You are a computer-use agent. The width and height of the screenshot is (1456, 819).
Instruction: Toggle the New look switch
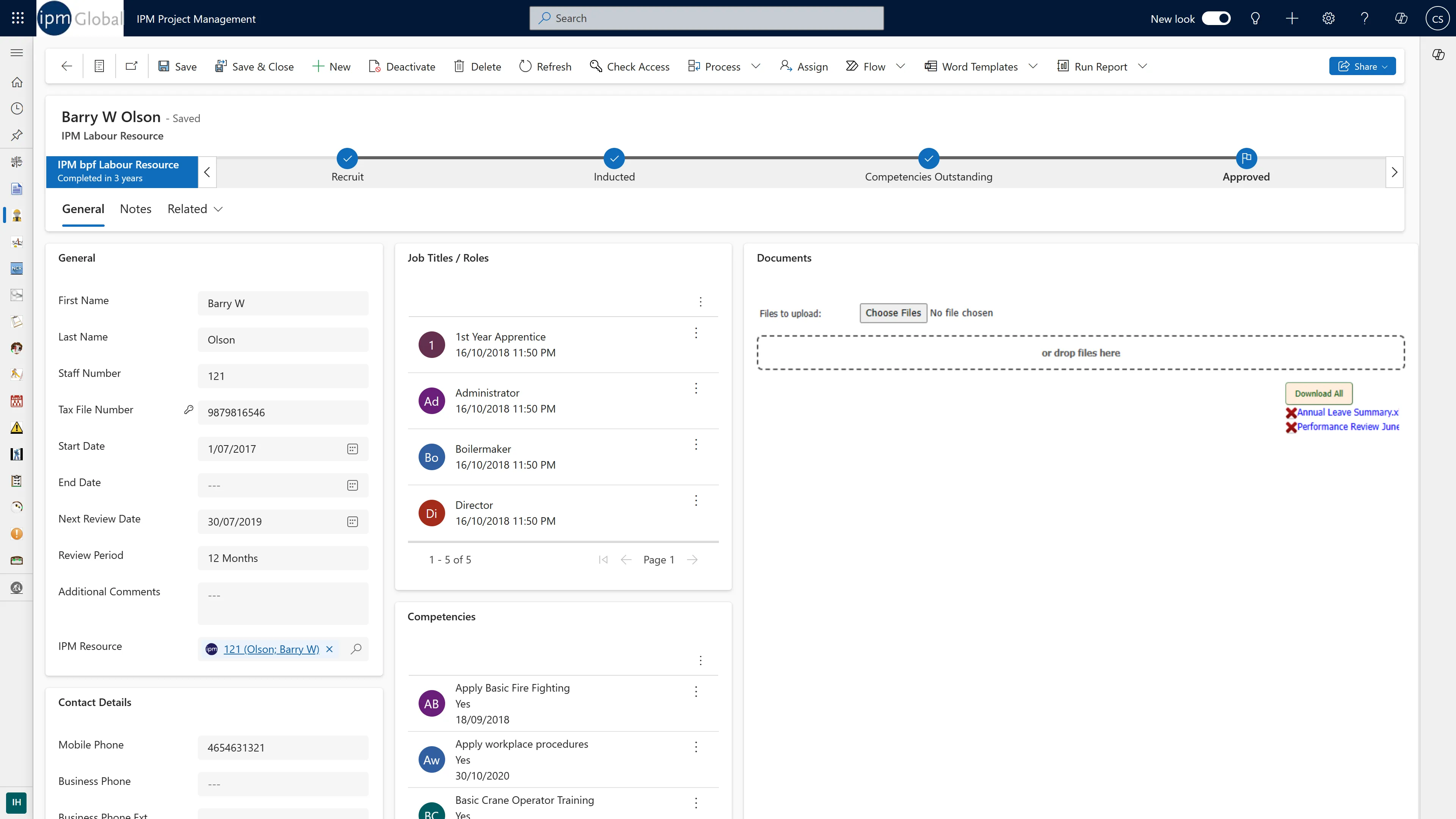click(x=1216, y=18)
